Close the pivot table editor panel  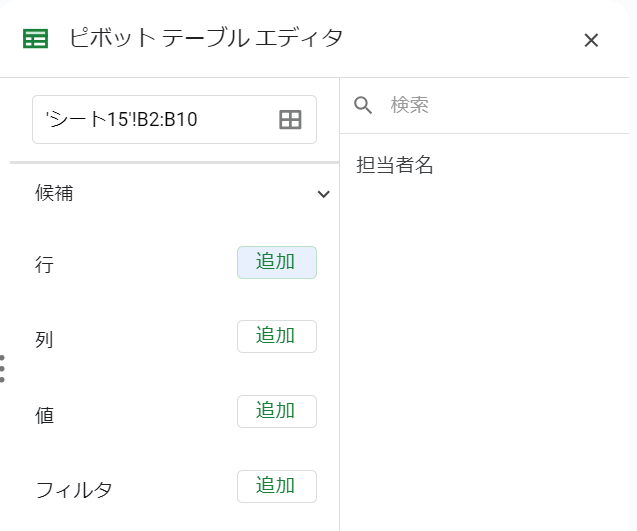point(591,40)
